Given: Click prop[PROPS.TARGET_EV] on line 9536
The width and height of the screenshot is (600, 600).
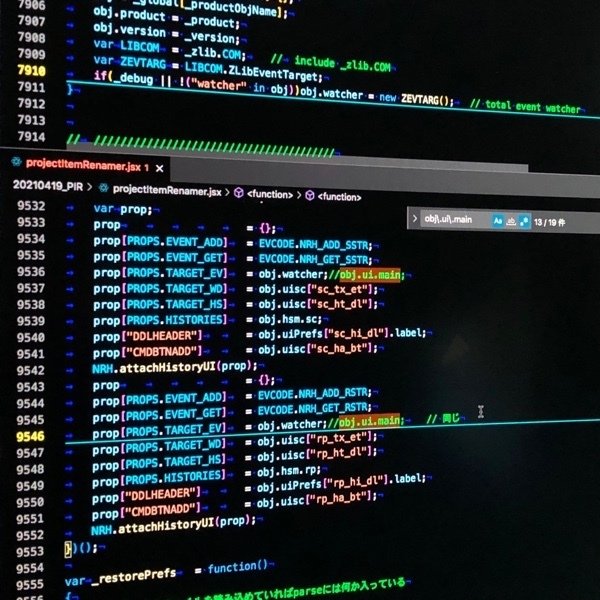Looking at the screenshot, I should tap(160, 273).
